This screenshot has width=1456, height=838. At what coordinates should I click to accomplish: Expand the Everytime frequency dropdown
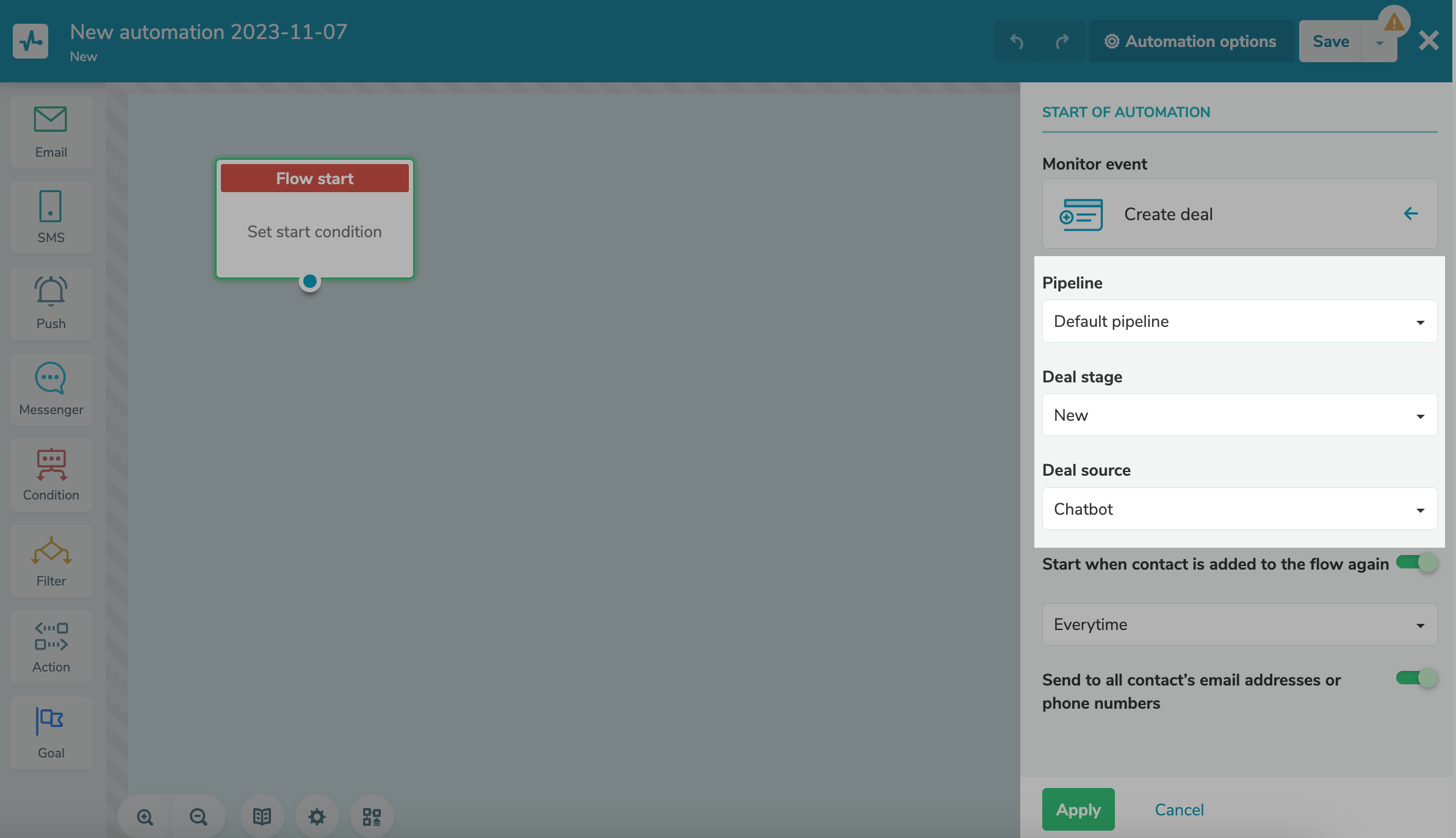point(1239,625)
